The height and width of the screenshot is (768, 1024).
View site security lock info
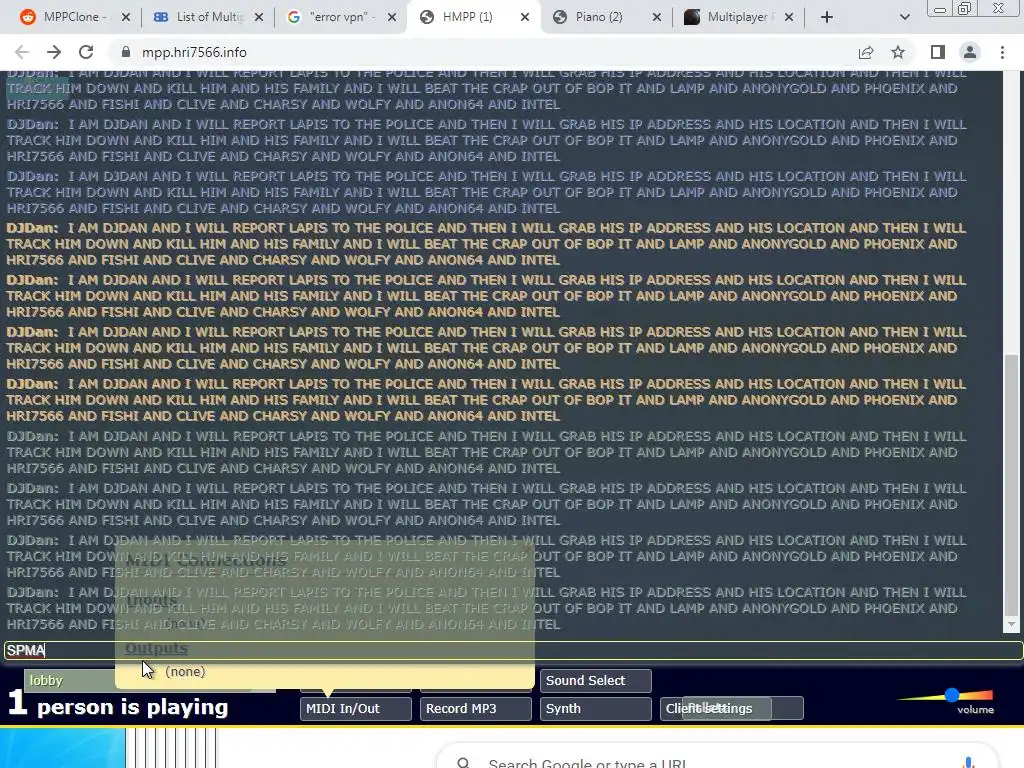126,52
